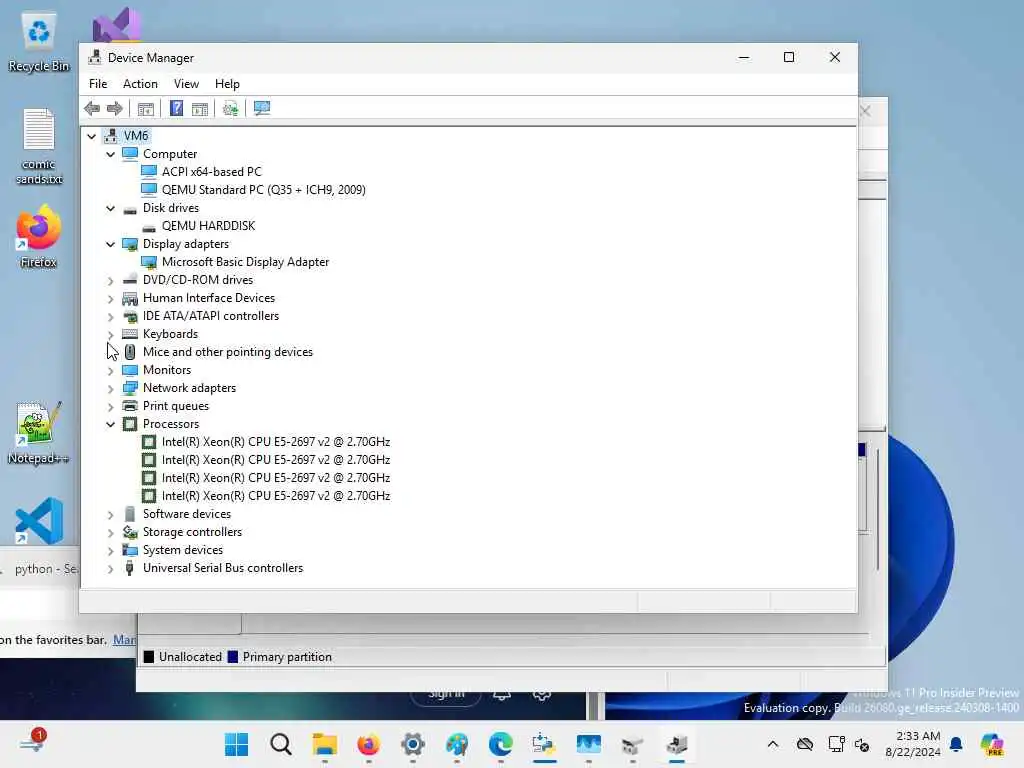The image size is (1024, 768).
Task: Show hidden system tray icons
Action: [773, 744]
